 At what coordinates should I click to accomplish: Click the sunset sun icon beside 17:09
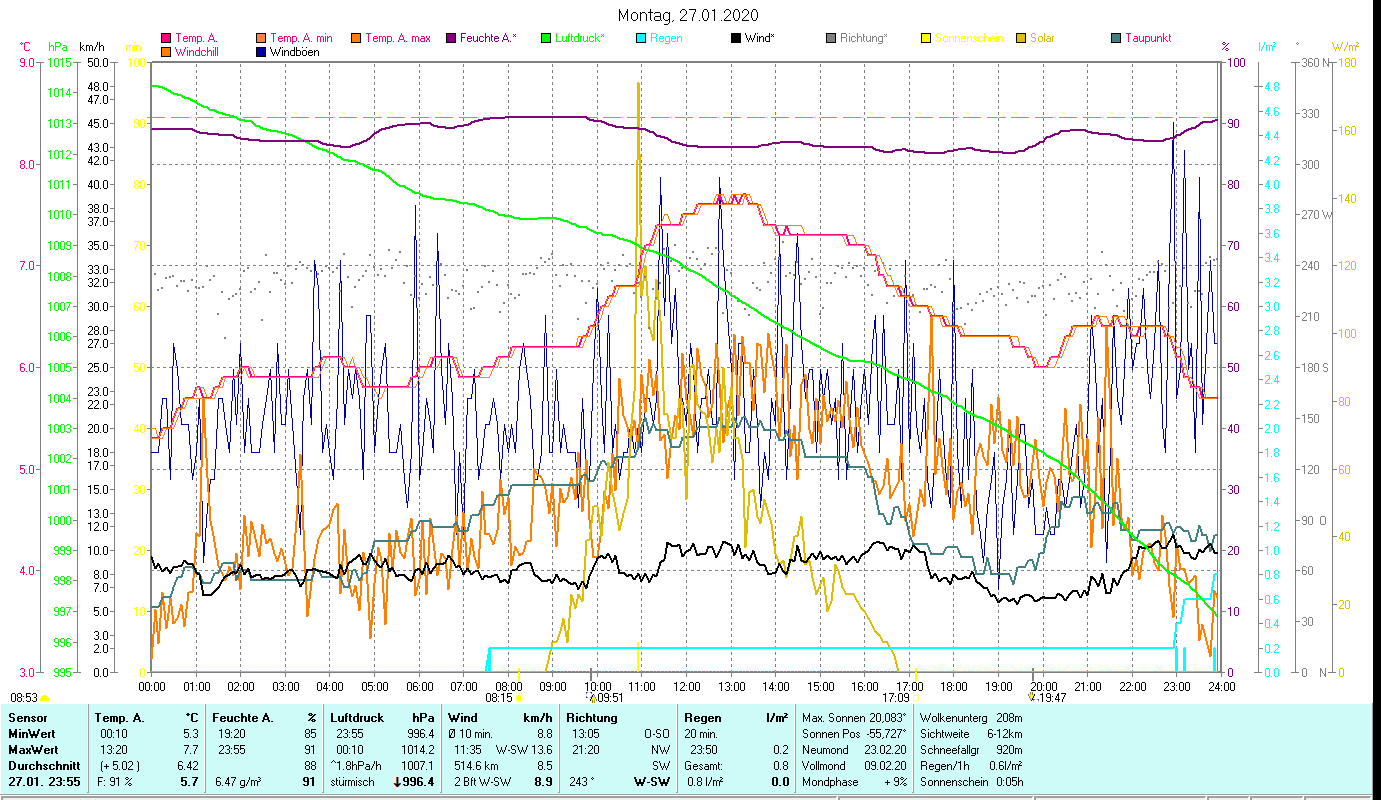(917, 698)
